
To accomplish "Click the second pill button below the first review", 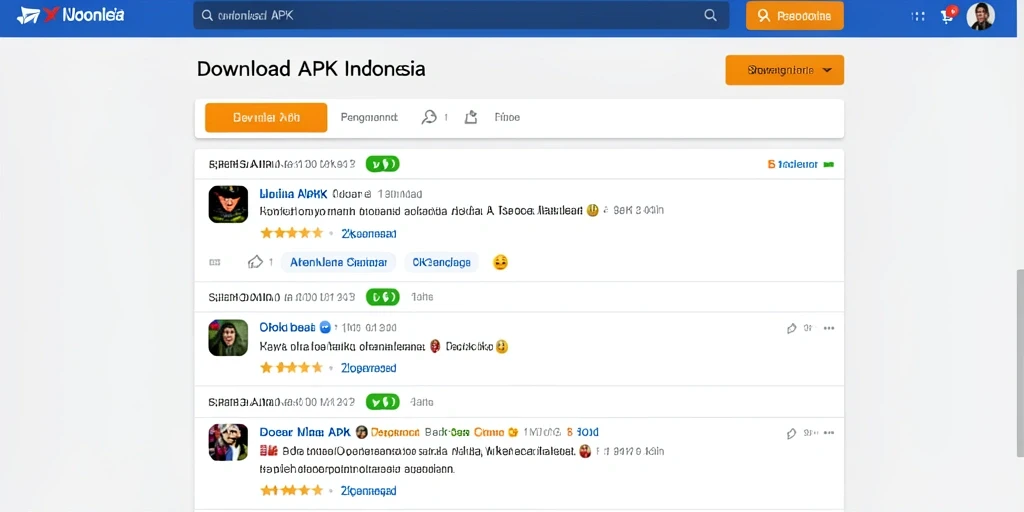I will point(441,263).
